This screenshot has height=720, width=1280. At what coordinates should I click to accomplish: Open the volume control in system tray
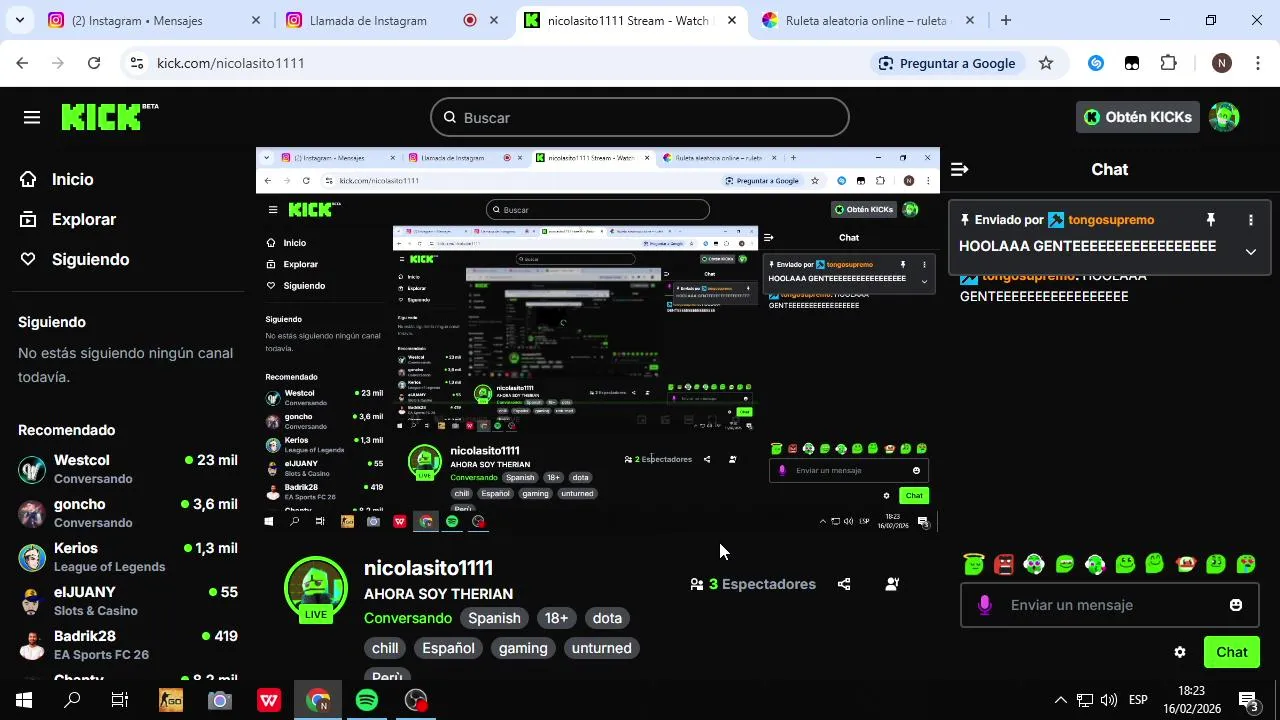(x=1109, y=700)
